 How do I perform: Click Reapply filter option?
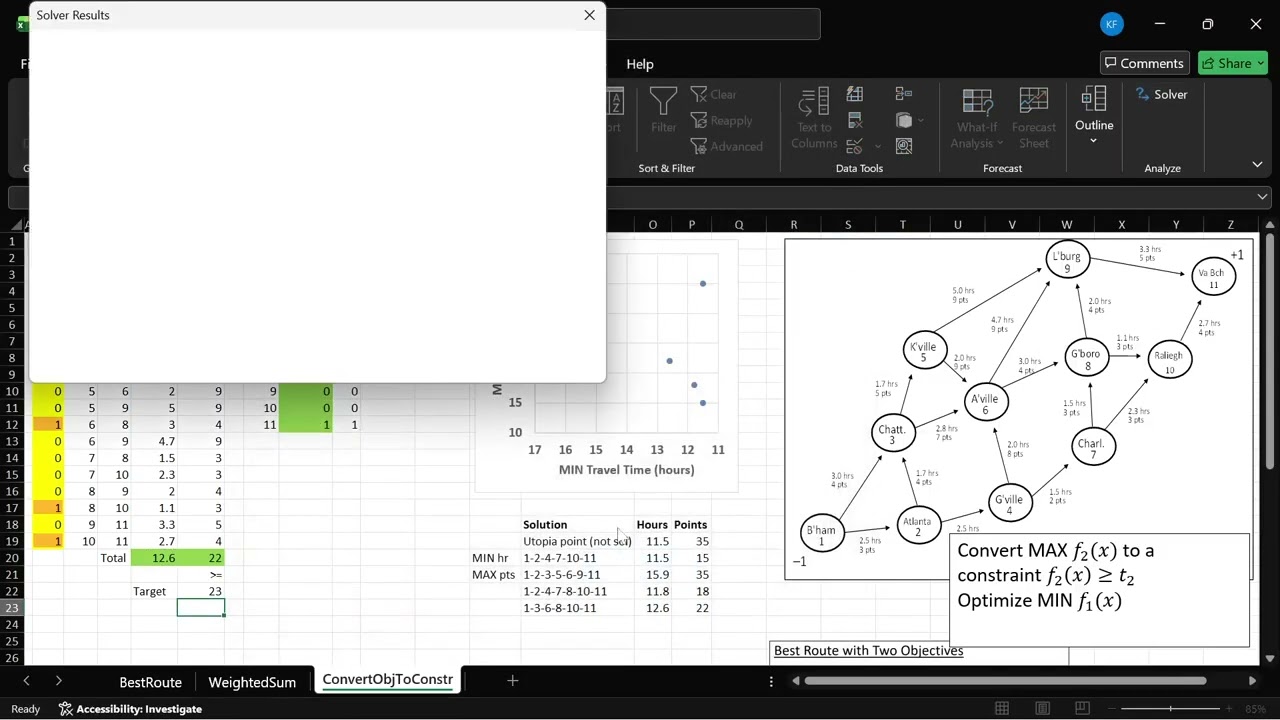click(x=721, y=120)
